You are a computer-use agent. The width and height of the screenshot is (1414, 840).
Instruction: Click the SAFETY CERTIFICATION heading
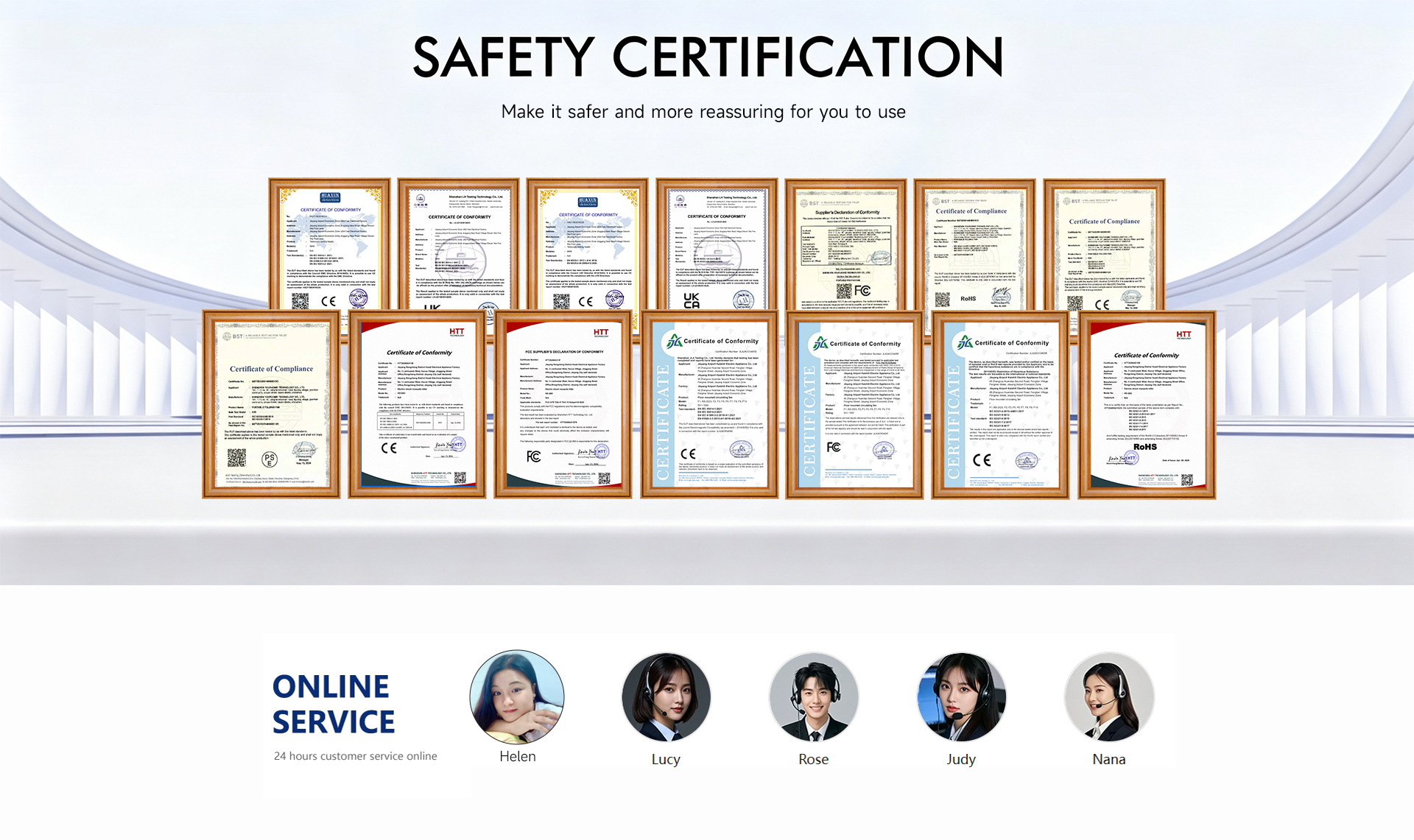pos(708,57)
